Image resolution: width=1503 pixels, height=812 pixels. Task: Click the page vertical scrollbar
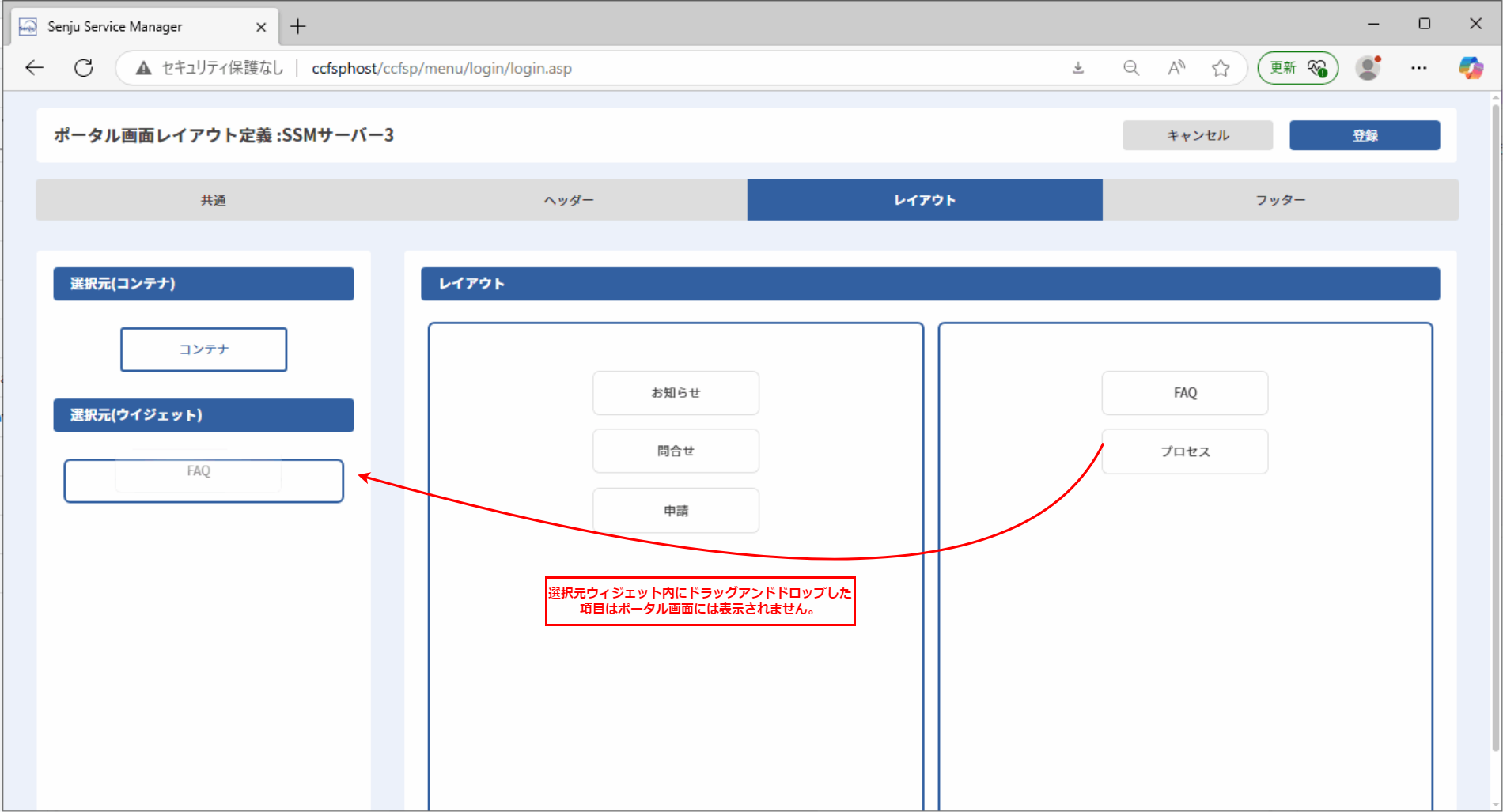tap(1495, 427)
